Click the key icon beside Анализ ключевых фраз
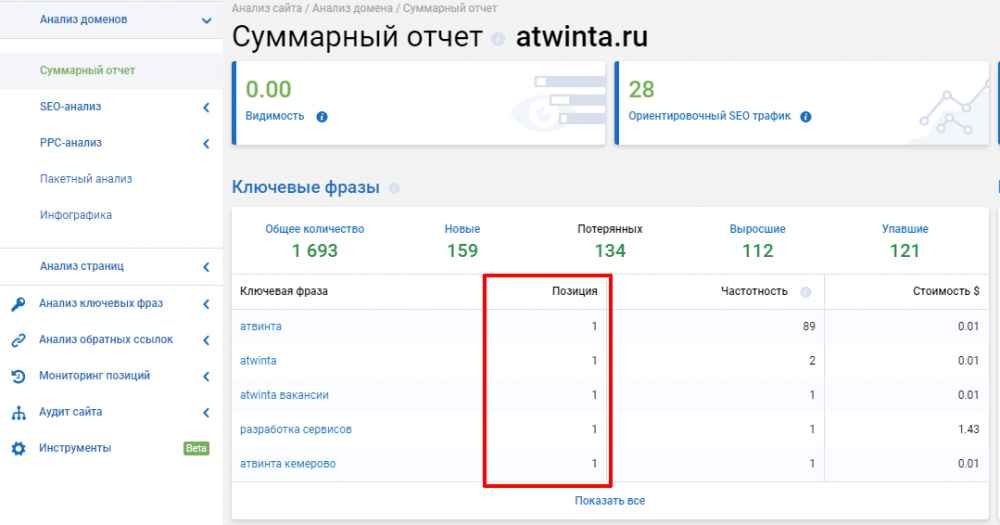Image resolution: width=1000 pixels, height=525 pixels. pyautogui.click(x=18, y=304)
